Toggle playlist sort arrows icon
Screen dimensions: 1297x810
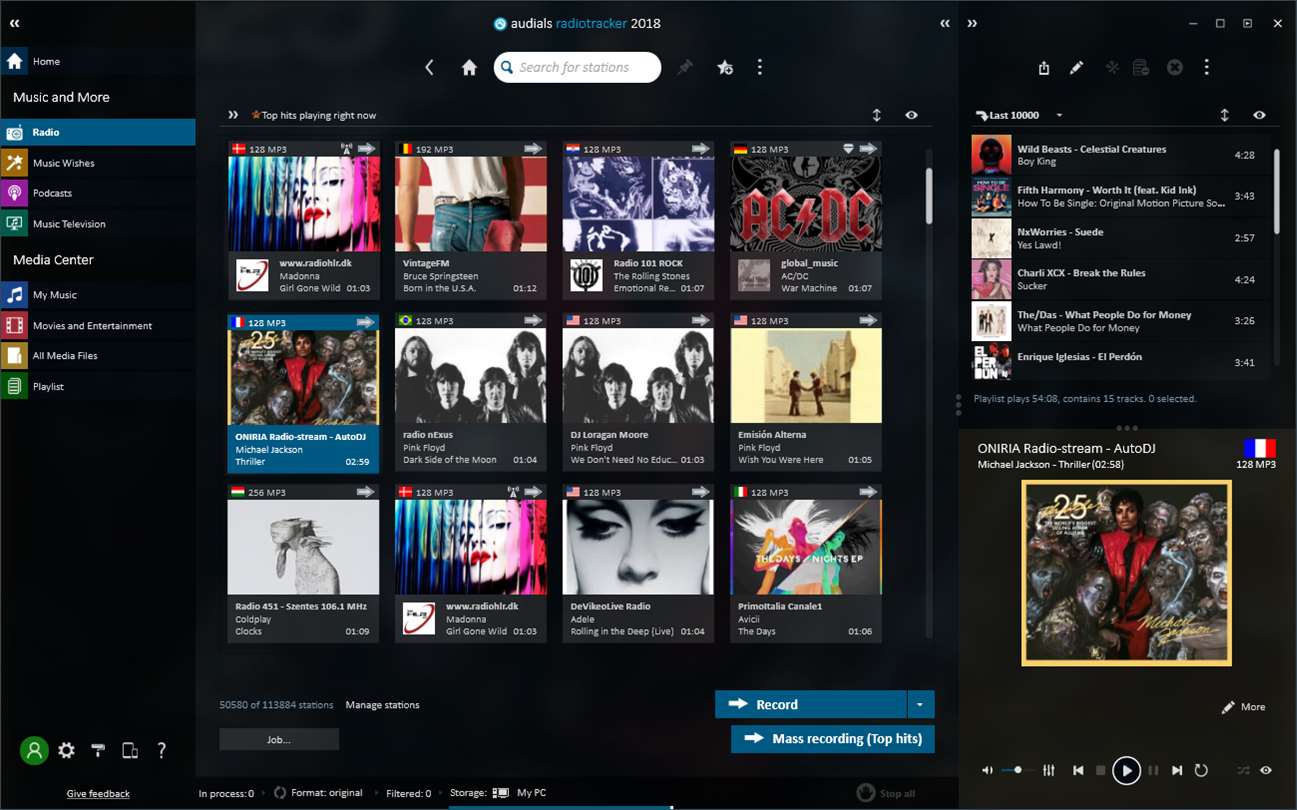click(x=1224, y=115)
